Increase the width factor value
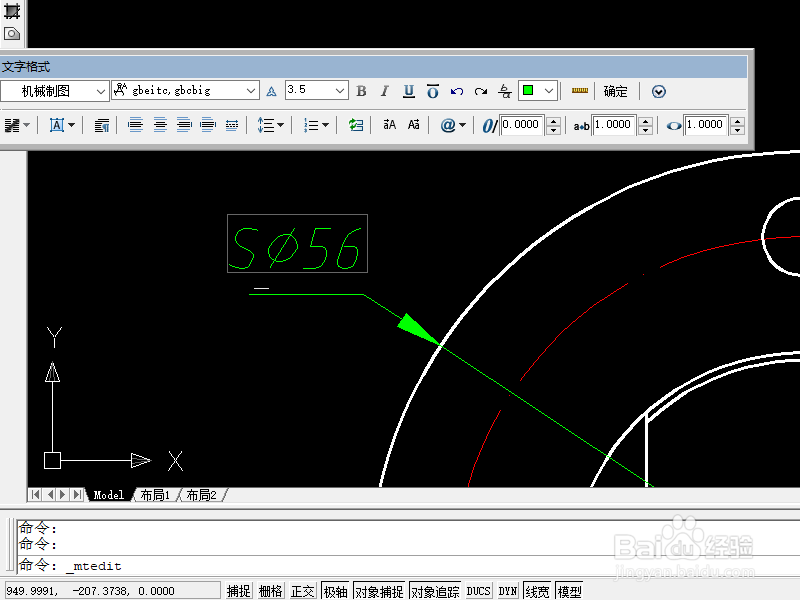Screen dimensions: 800x600 pos(738,121)
